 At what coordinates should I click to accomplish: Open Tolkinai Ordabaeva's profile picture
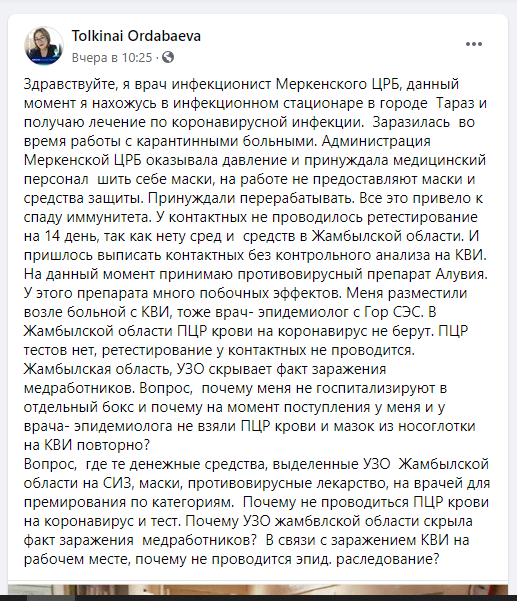pos(43,46)
